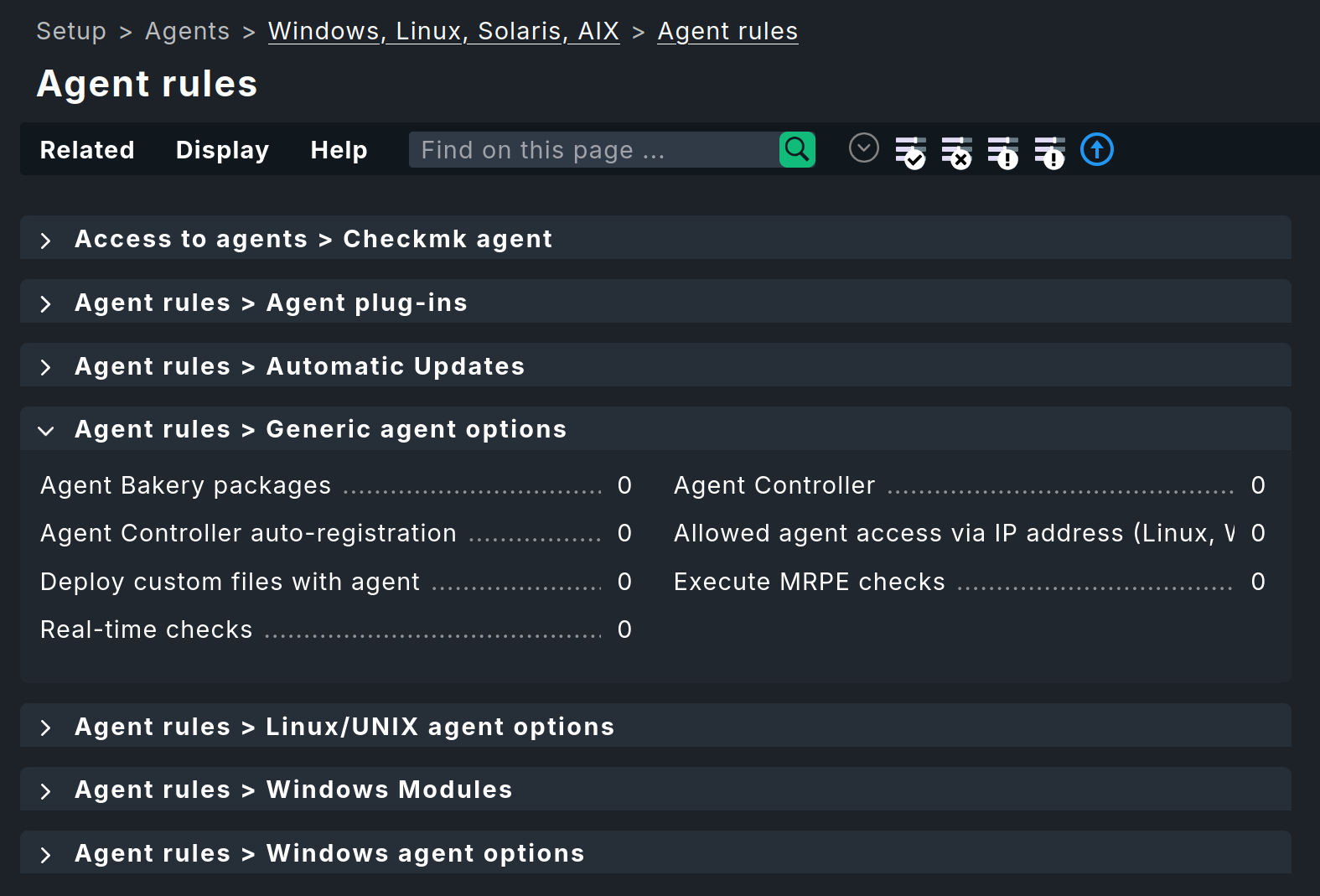Show rulesets with used rules (checkmark icon)
Image resolution: width=1320 pixels, height=896 pixels.
click(913, 150)
